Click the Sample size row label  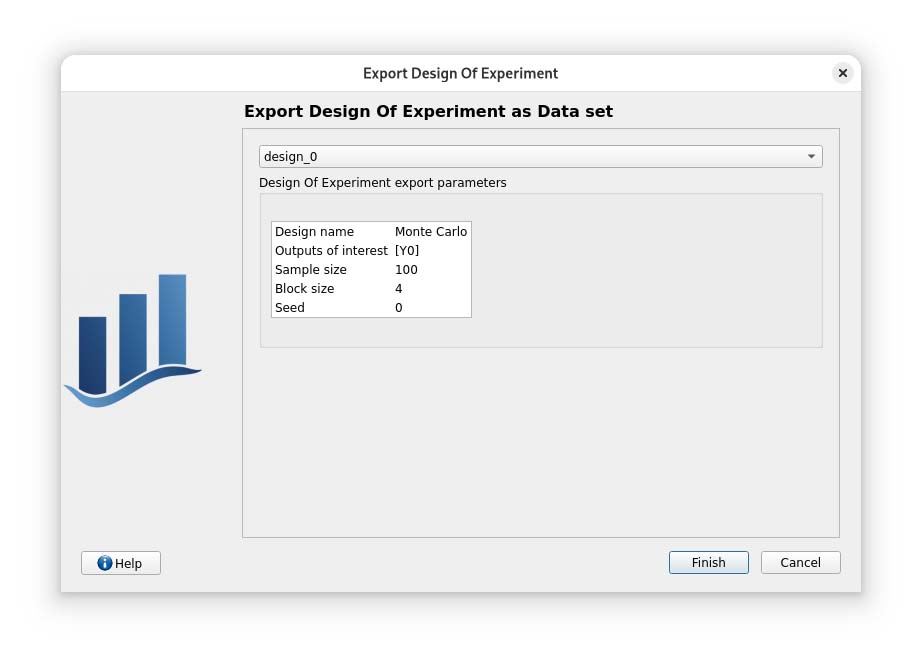[x=311, y=270]
